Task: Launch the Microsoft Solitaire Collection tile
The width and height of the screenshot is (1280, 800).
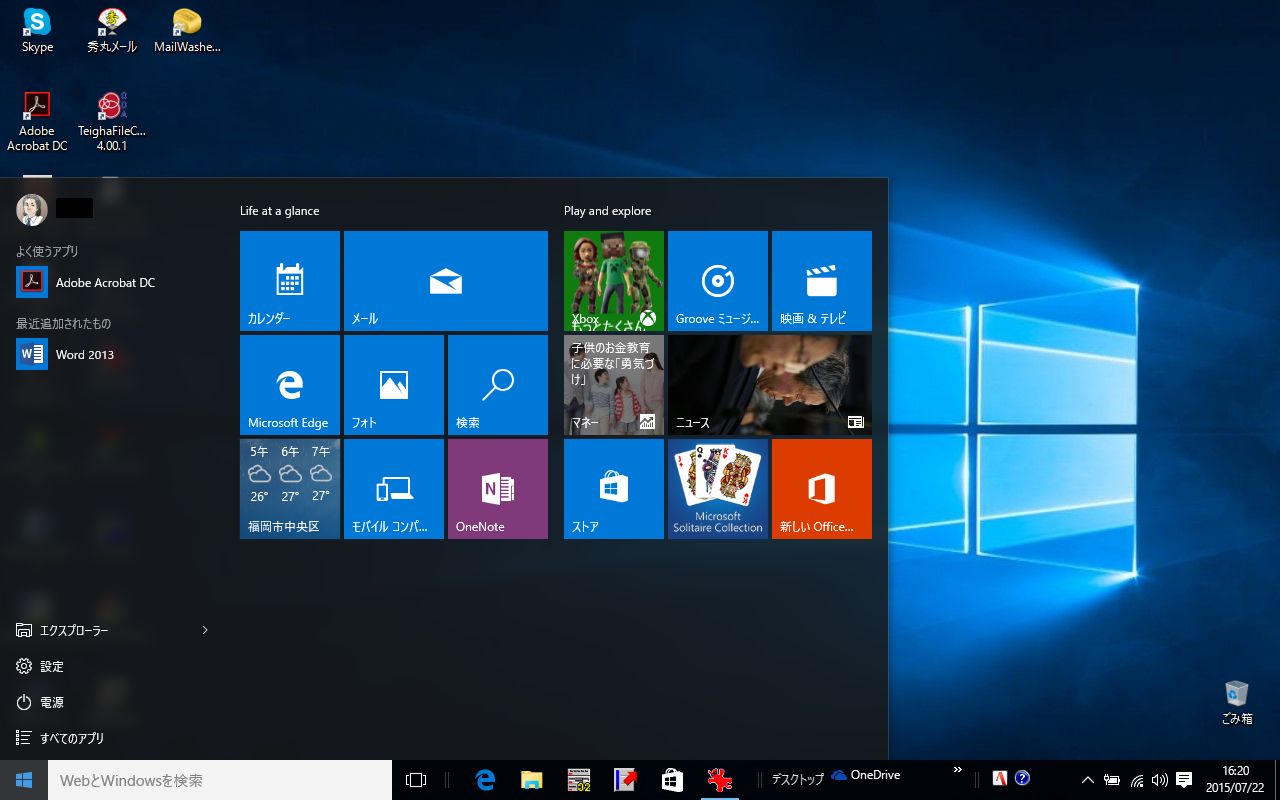Action: [x=718, y=489]
